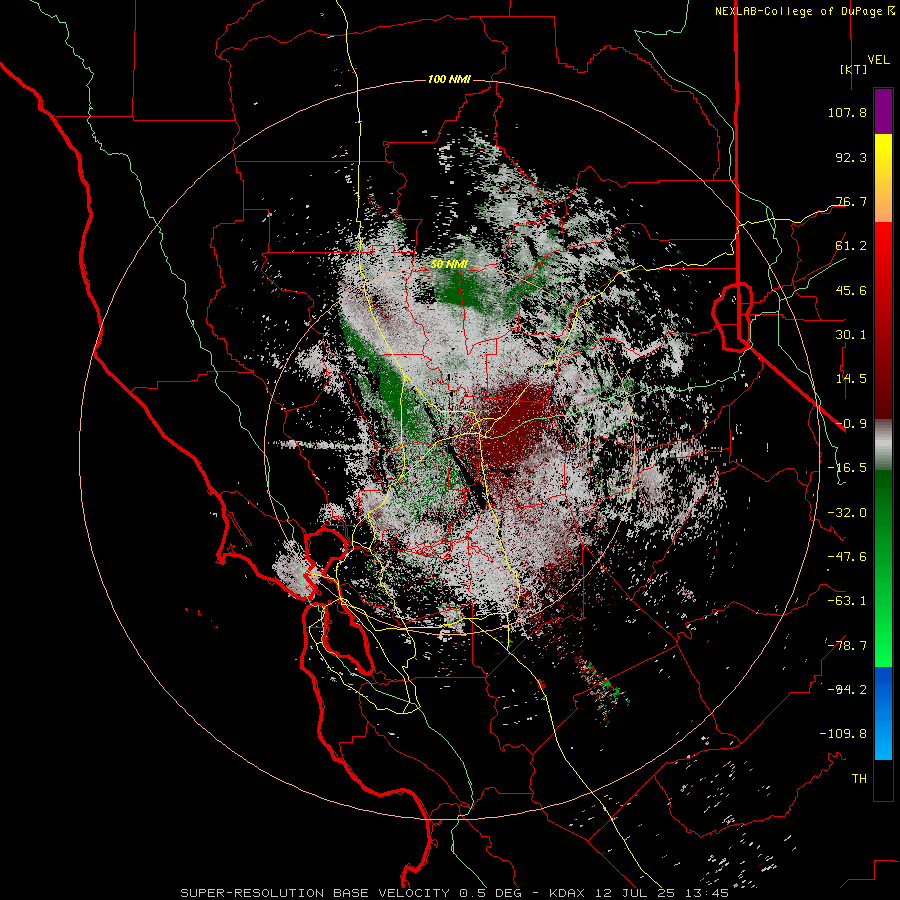Image resolution: width=900 pixels, height=900 pixels.
Task: Select the 45.6 scale value
Action: [851, 290]
